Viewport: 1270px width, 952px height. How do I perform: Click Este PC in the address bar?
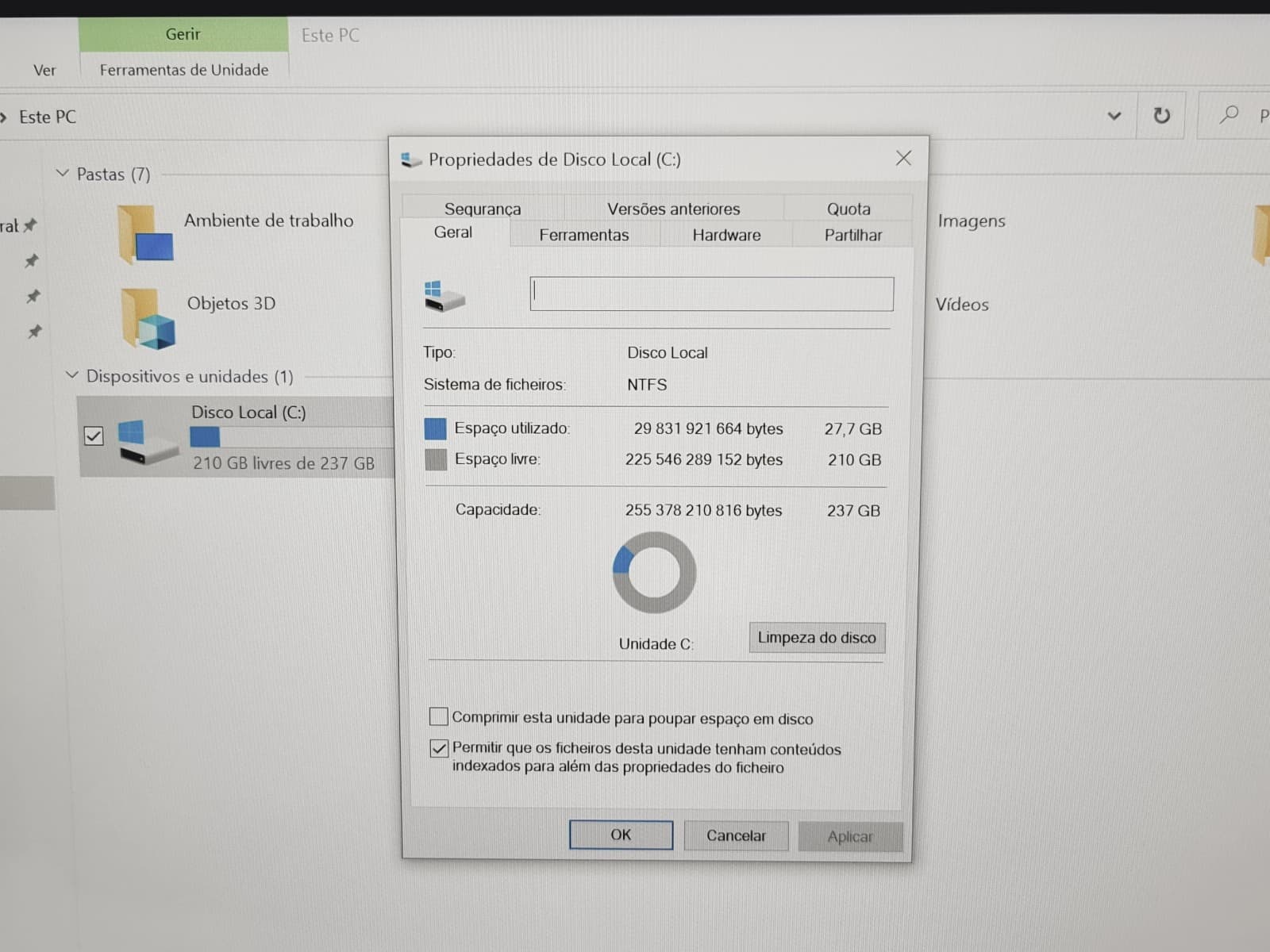coord(48,117)
